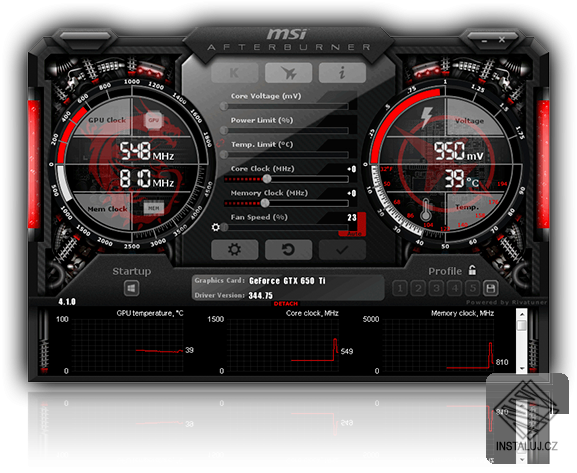The width and height of the screenshot is (577, 473).
Task: Click the Power Limit slider handle
Action: 224,130
